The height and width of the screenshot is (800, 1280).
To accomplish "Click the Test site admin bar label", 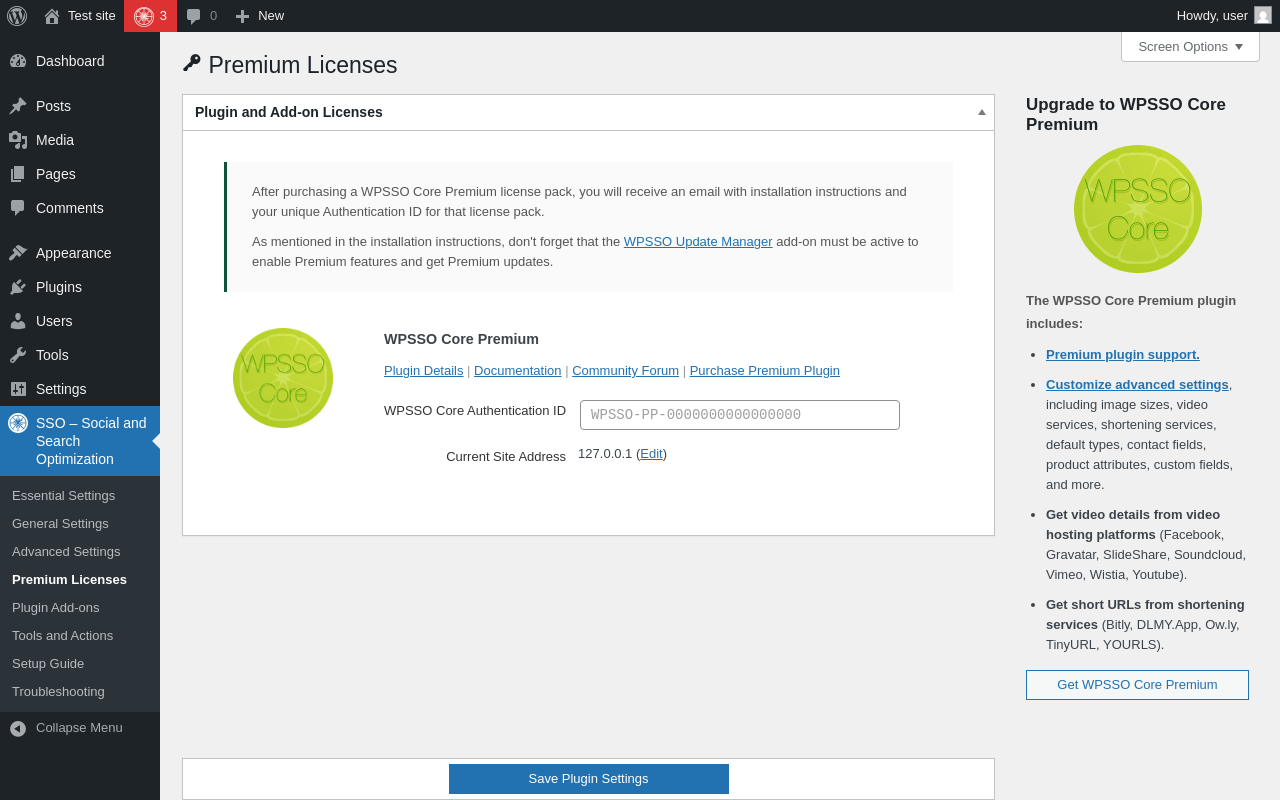I will 92,16.
